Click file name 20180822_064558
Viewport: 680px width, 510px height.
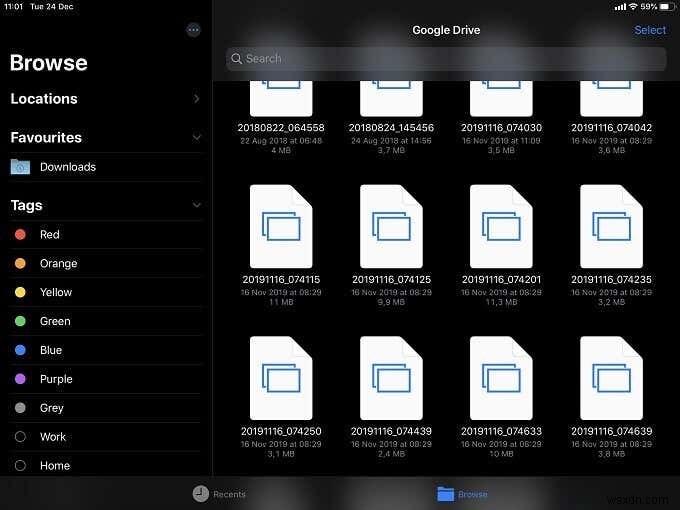(x=281, y=128)
